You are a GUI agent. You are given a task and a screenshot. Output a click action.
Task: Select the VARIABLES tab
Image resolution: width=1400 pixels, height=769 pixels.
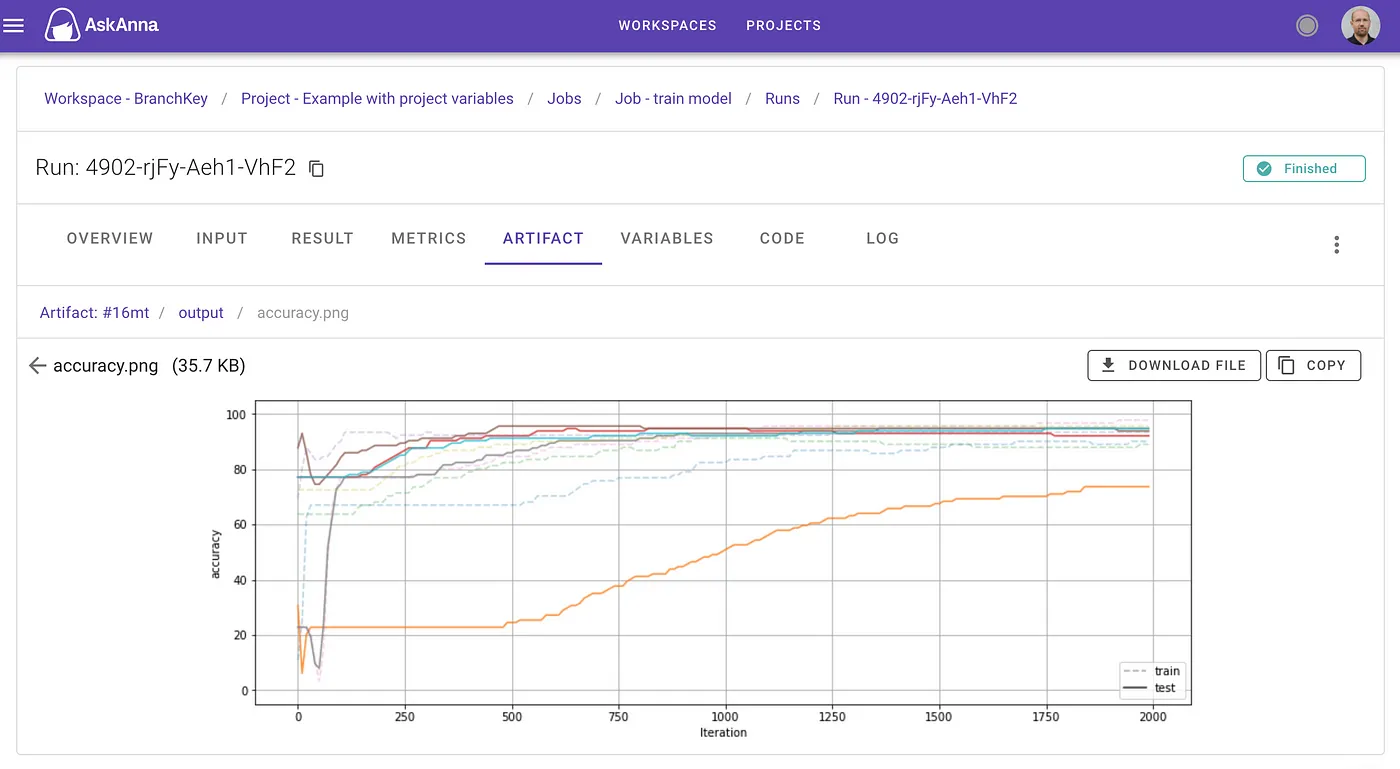[666, 239]
